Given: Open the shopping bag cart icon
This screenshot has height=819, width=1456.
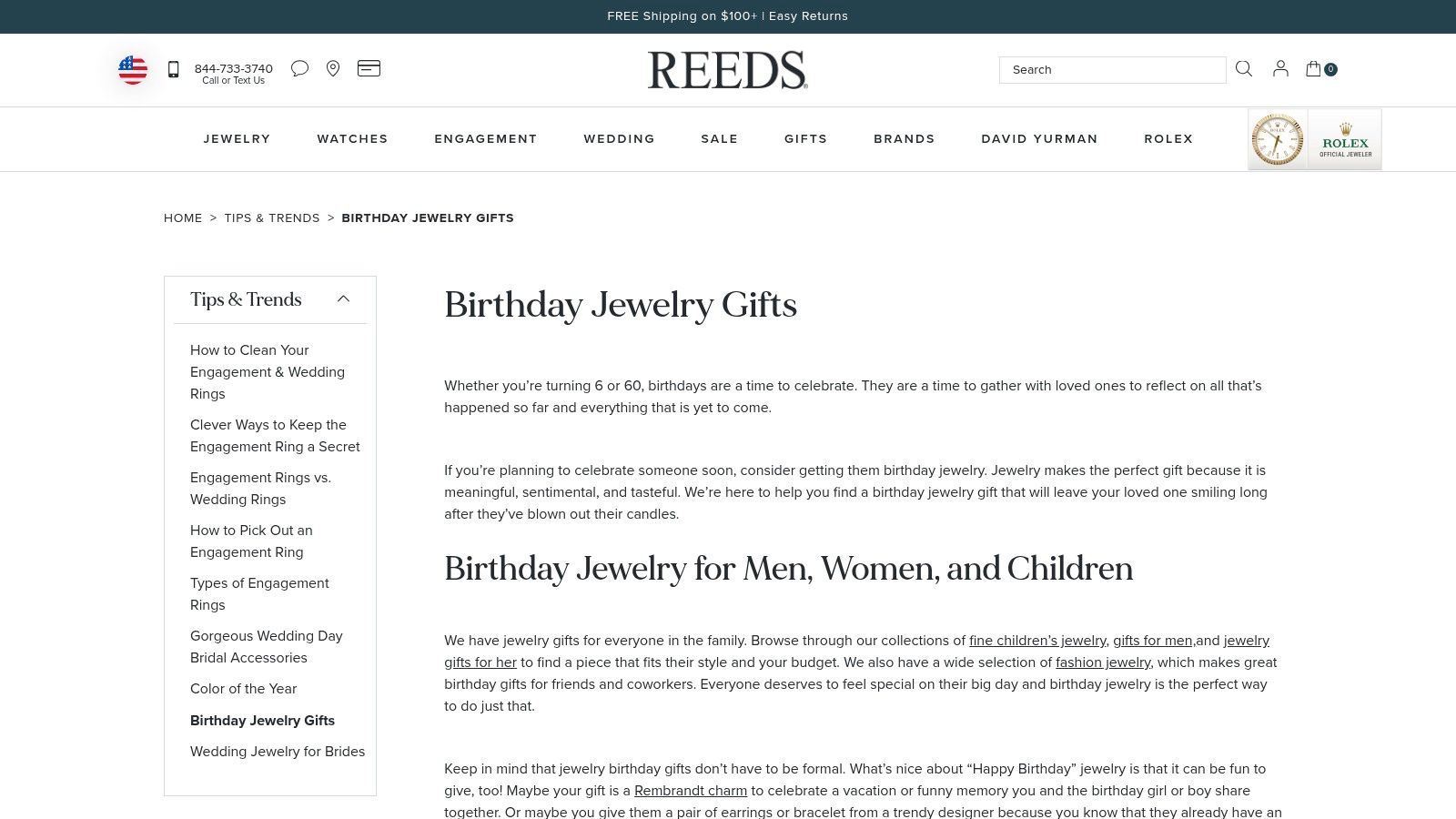Looking at the screenshot, I should [x=1314, y=69].
